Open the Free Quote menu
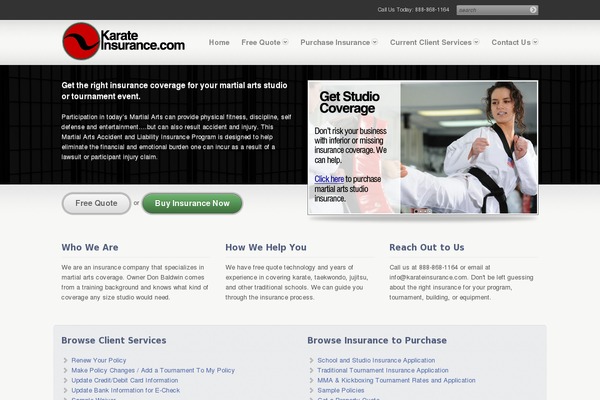Viewport: 600px width, 400px height. (x=261, y=42)
